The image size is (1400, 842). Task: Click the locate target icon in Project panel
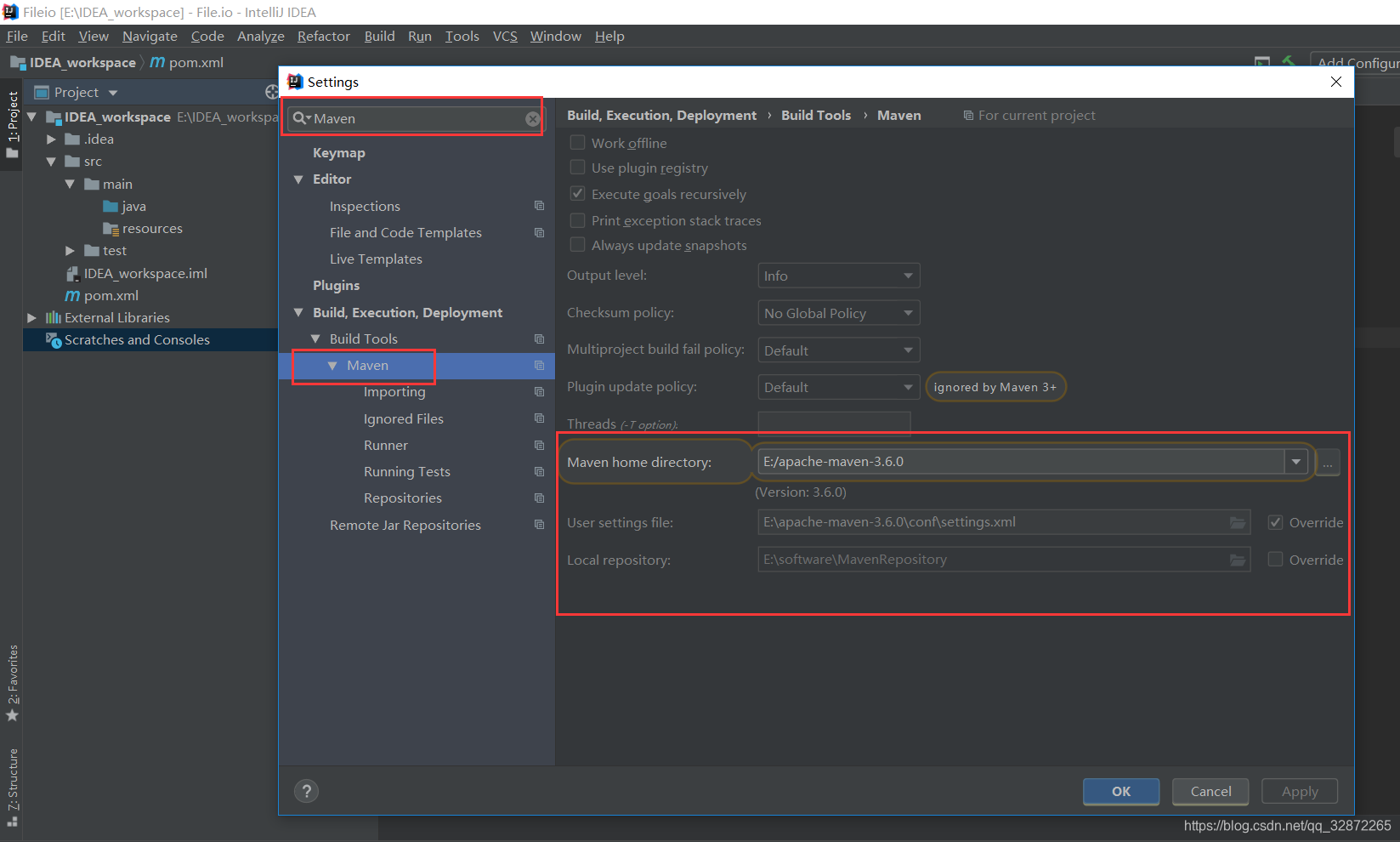tap(272, 92)
